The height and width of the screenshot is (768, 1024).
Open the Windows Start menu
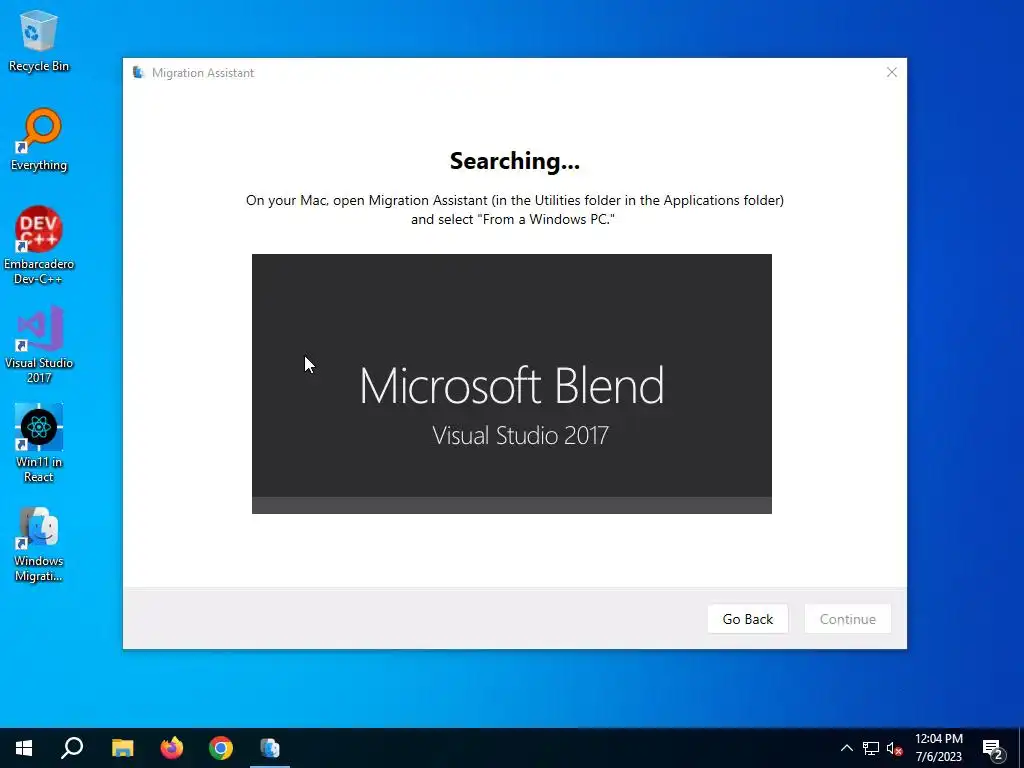coord(24,748)
